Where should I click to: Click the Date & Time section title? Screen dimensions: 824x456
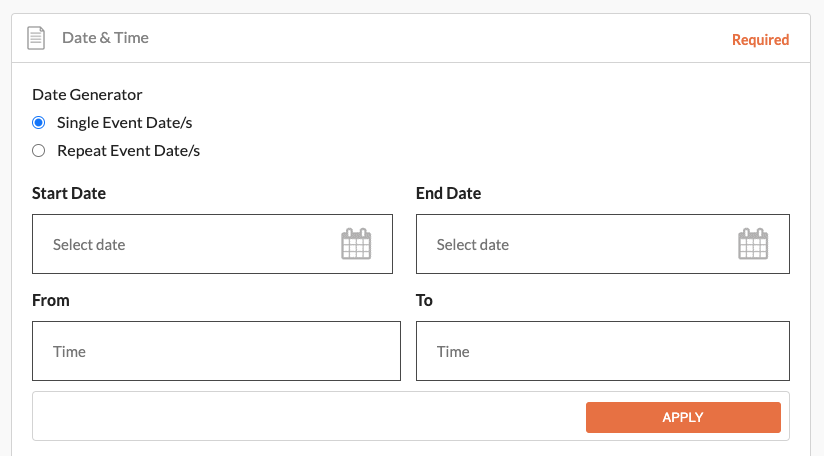[x=105, y=38]
